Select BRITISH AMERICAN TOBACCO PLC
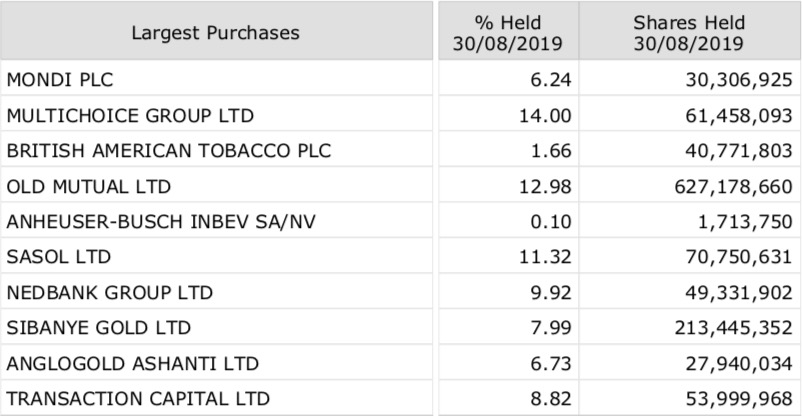The width and height of the screenshot is (802, 416). tap(168, 151)
